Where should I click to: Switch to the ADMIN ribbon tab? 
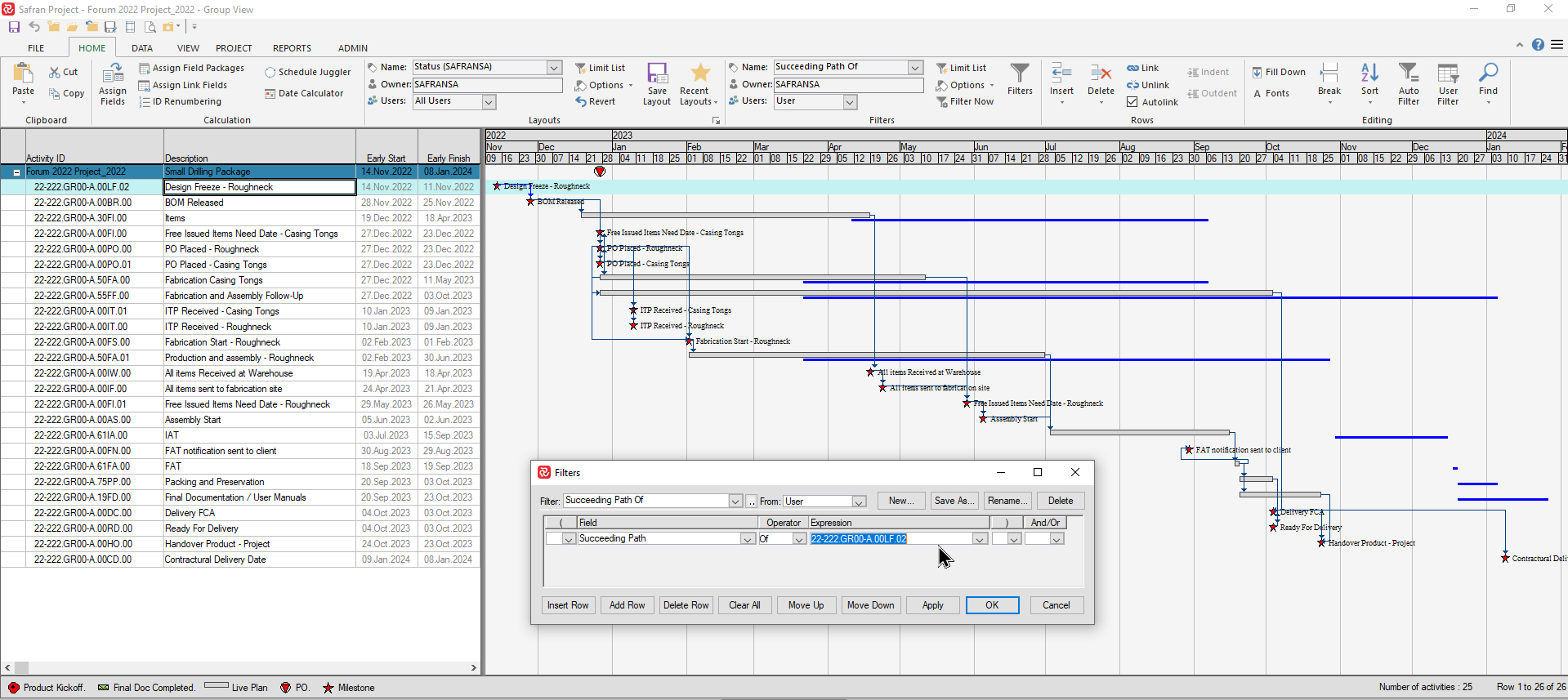[x=353, y=48]
